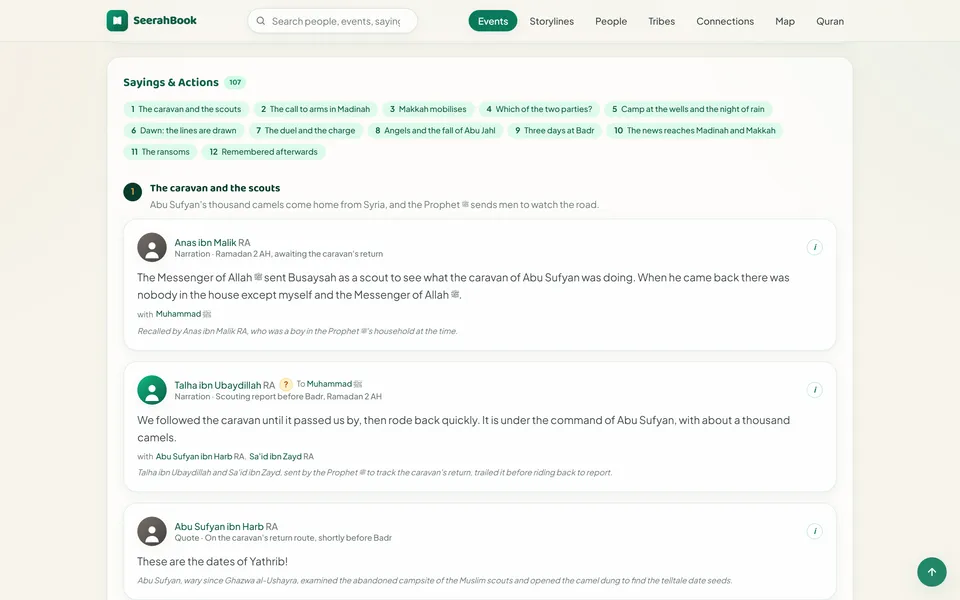The width and height of the screenshot is (960, 600).
Task: Click Sa'id ibn Zayd link
Action: click(x=276, y=457)
